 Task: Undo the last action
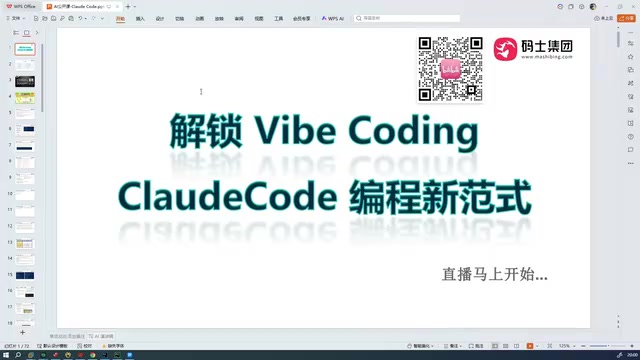(80, 18)
